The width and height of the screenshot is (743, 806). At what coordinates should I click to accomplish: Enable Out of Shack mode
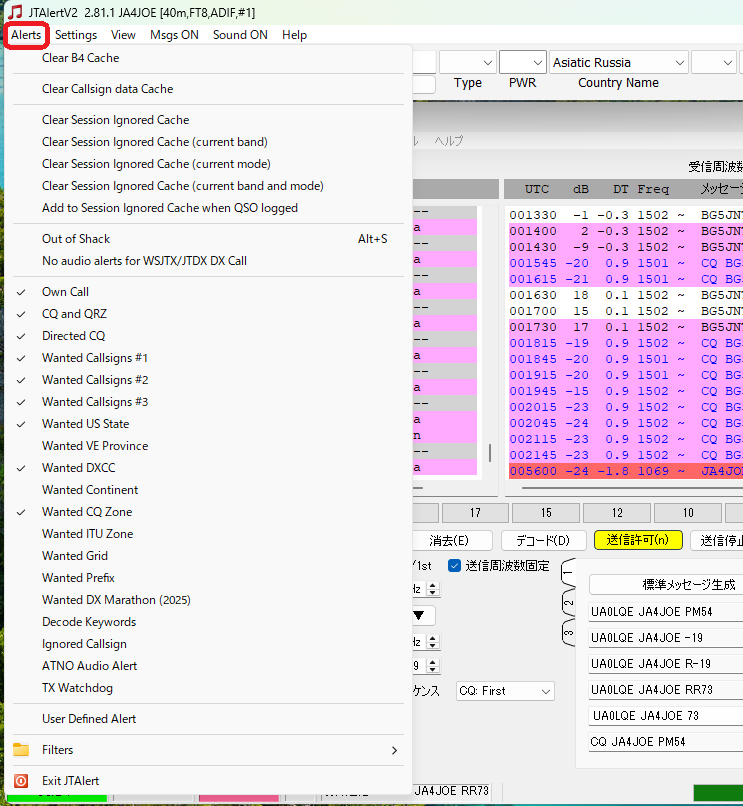[x=208, y=239]
